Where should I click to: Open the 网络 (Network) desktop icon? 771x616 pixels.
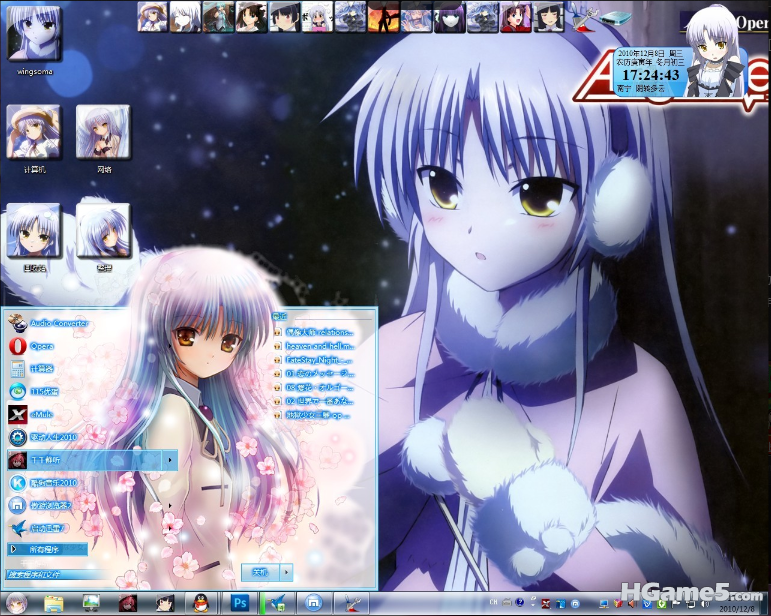pyautogui.click(x=104, y=132)
